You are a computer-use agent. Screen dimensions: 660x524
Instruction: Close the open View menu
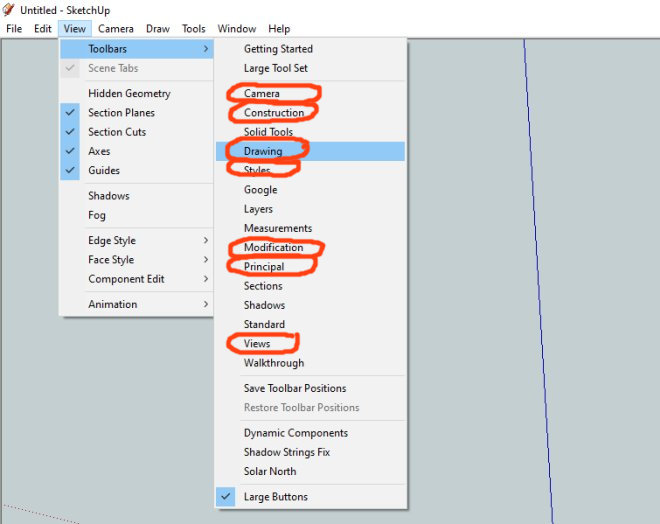point(75,29)
